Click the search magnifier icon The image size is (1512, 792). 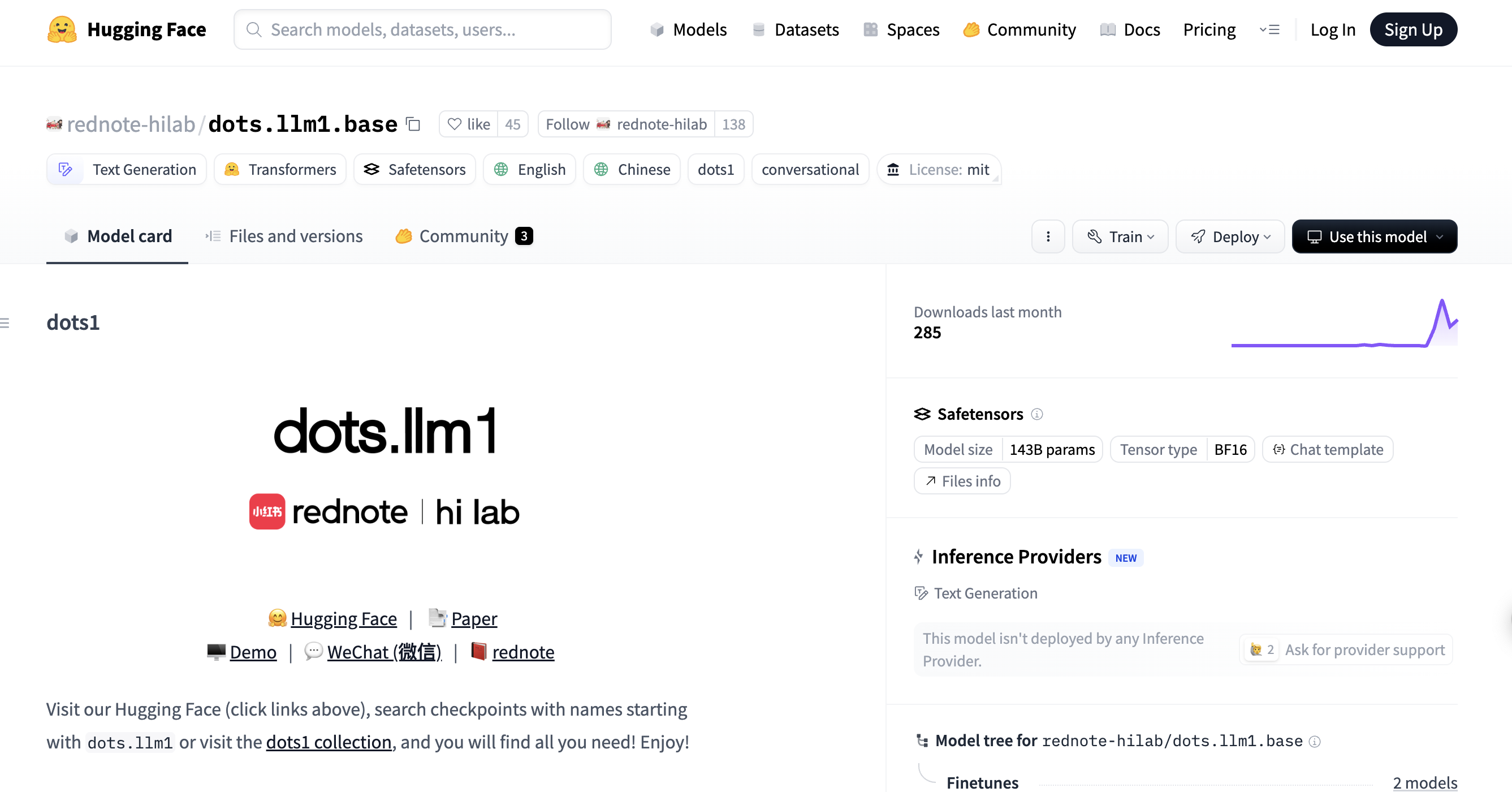(x=253, y=29)
